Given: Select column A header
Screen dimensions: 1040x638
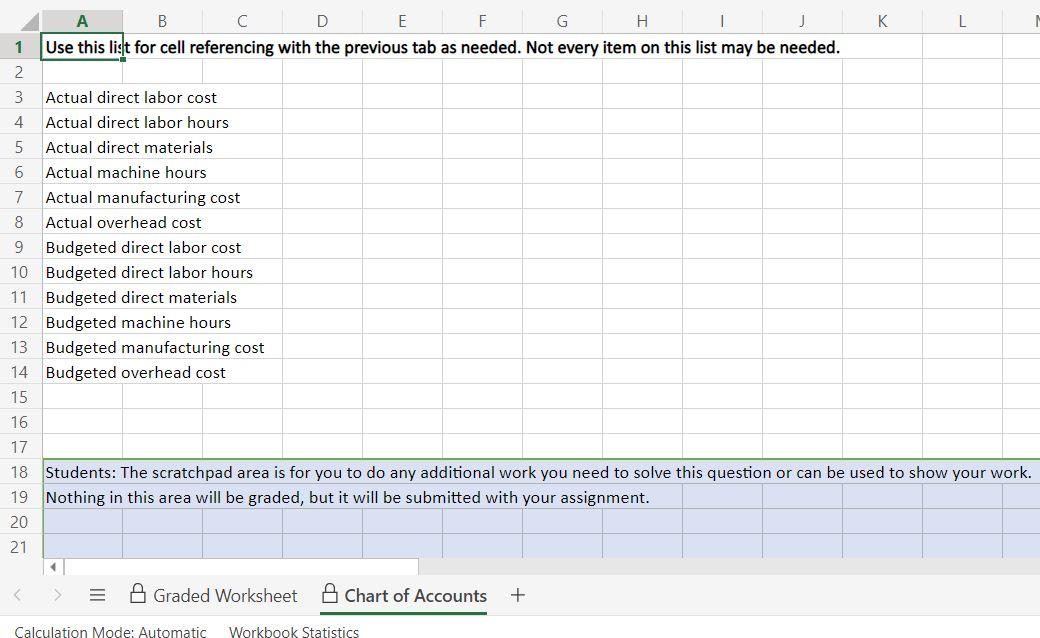Looking at the screenshot, I should 82,21.
